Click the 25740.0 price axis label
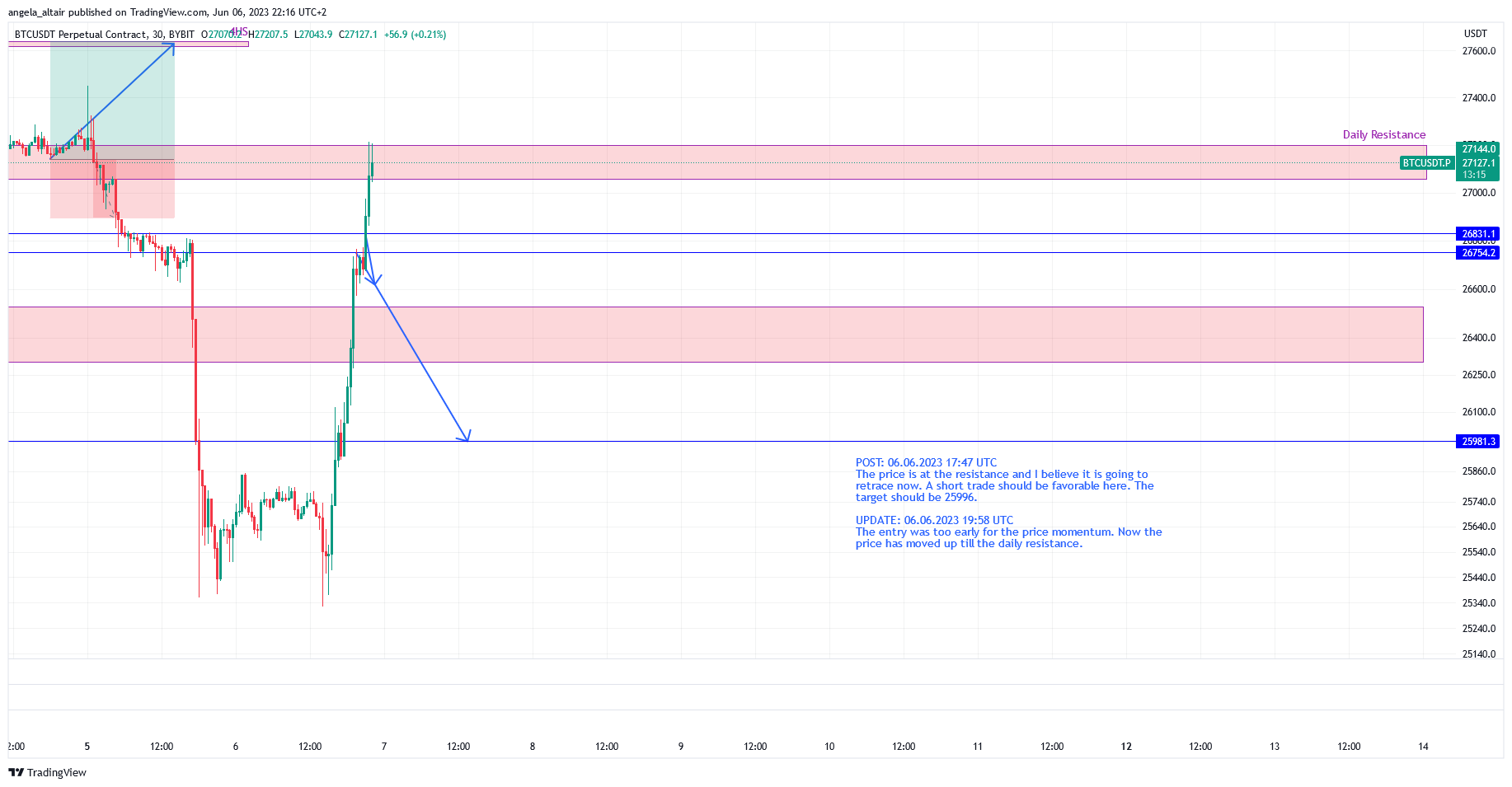 (x=1478, y=502)
